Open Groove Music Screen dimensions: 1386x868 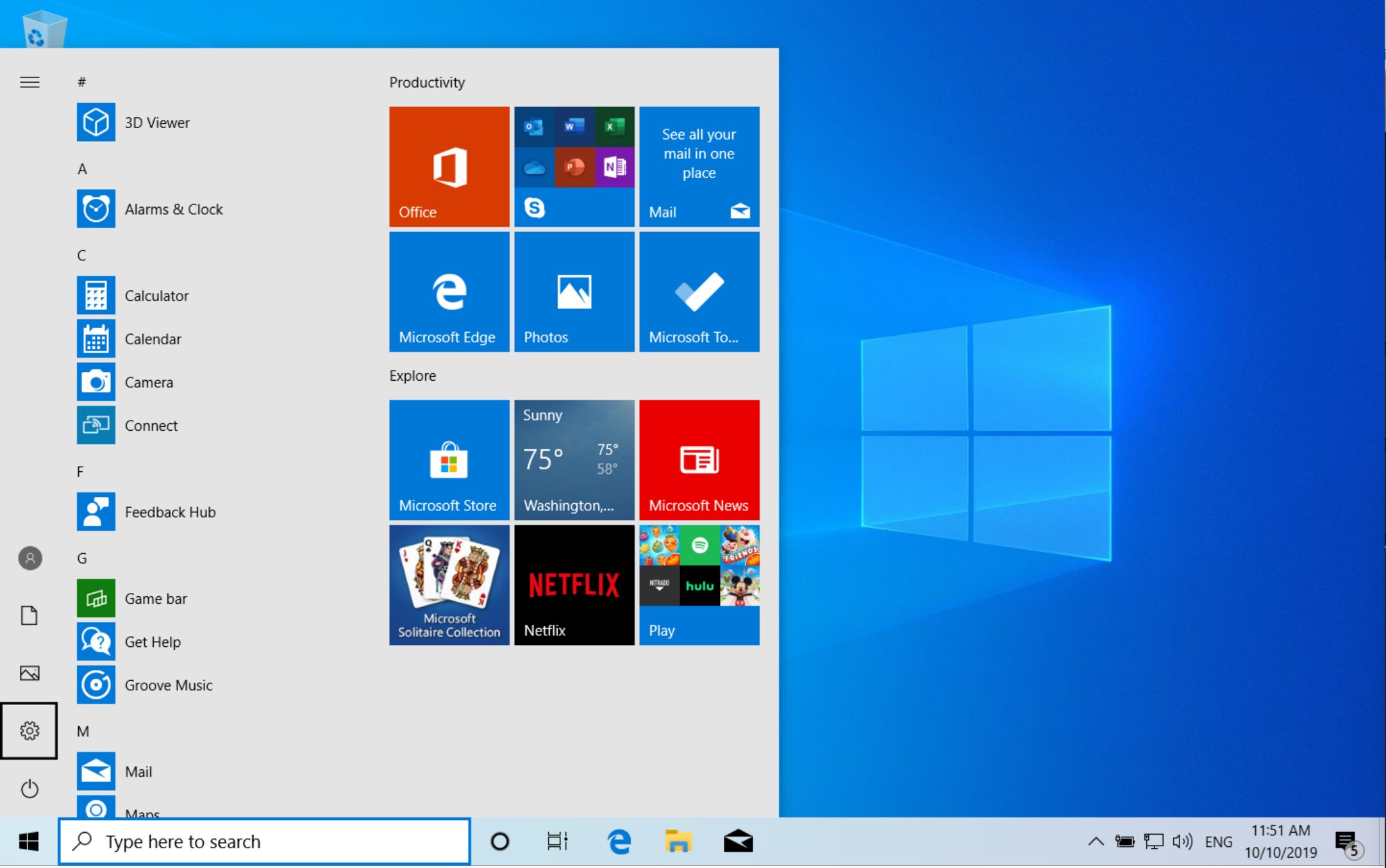[169, 685]
